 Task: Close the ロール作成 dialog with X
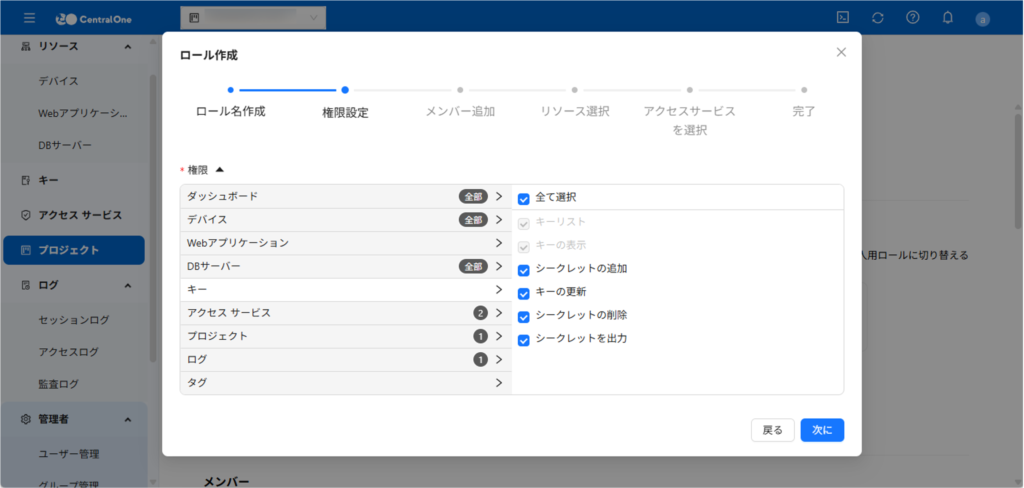point(841,52)
